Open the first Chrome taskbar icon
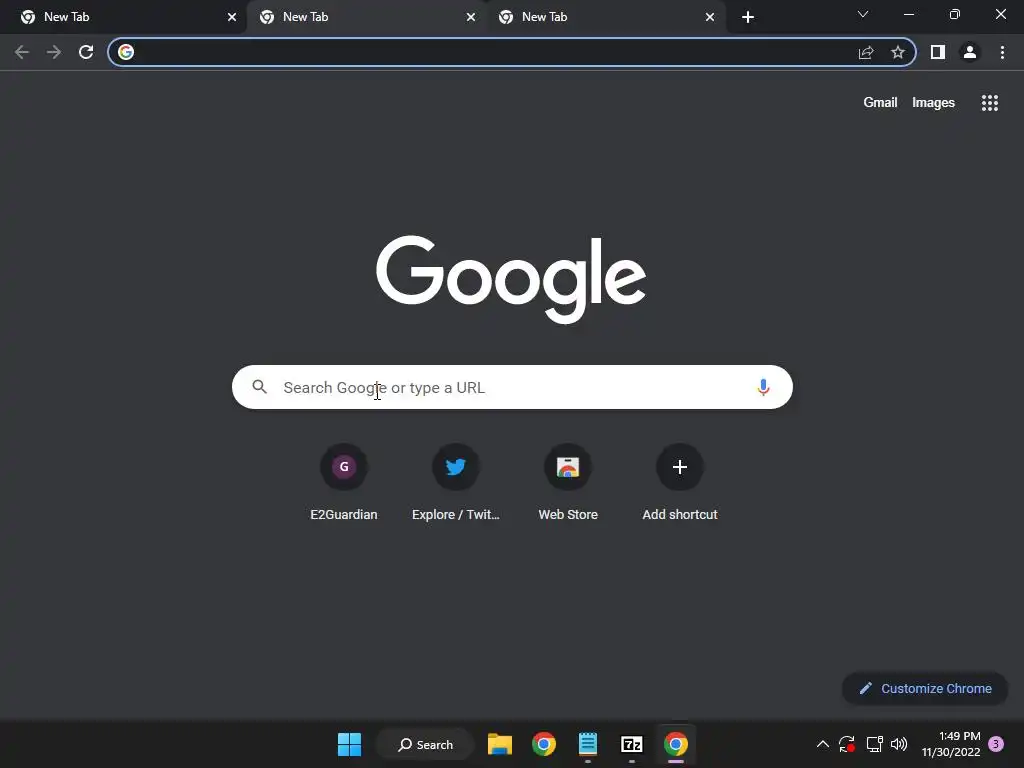Screen dimensions: 1024x768 [544, 744]
